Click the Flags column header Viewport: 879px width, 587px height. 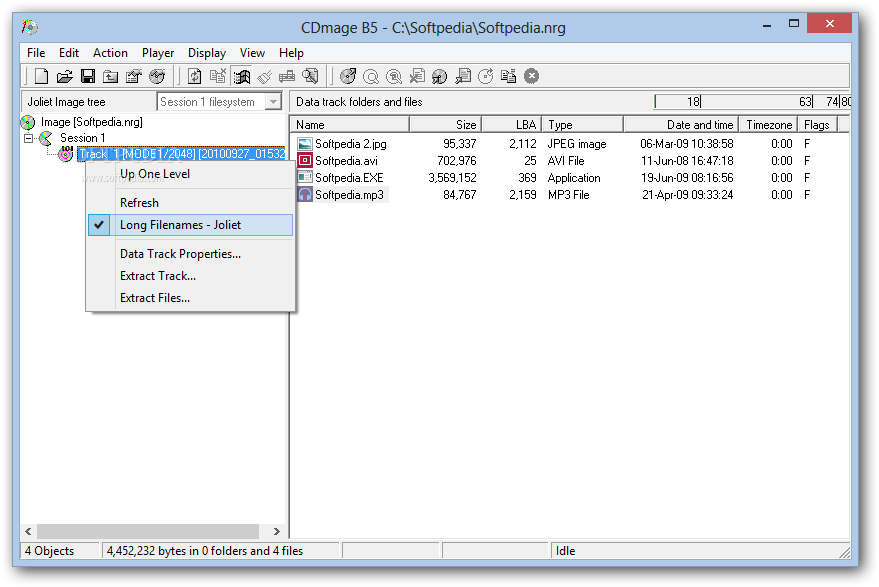tap(817, 124)
